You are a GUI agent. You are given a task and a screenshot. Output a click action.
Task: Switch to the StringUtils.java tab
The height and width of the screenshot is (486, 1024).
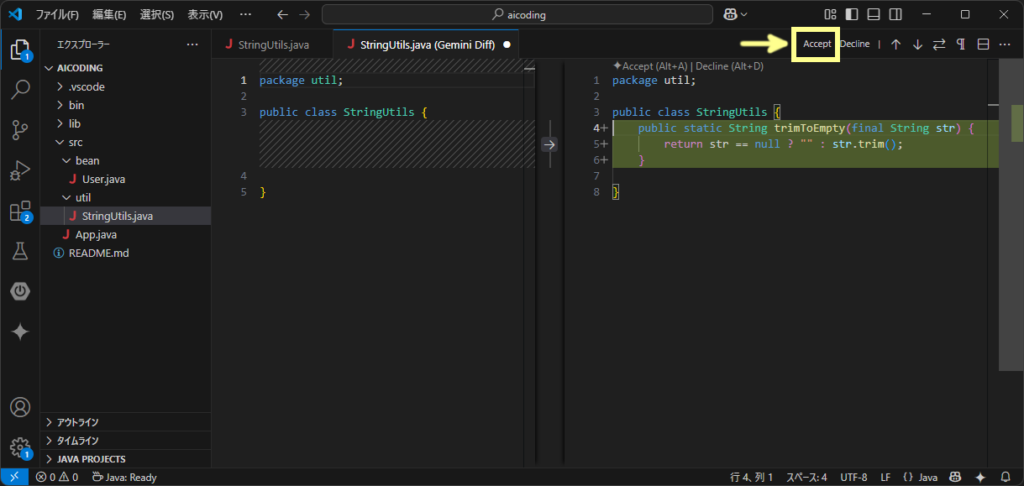click(272, 44)
